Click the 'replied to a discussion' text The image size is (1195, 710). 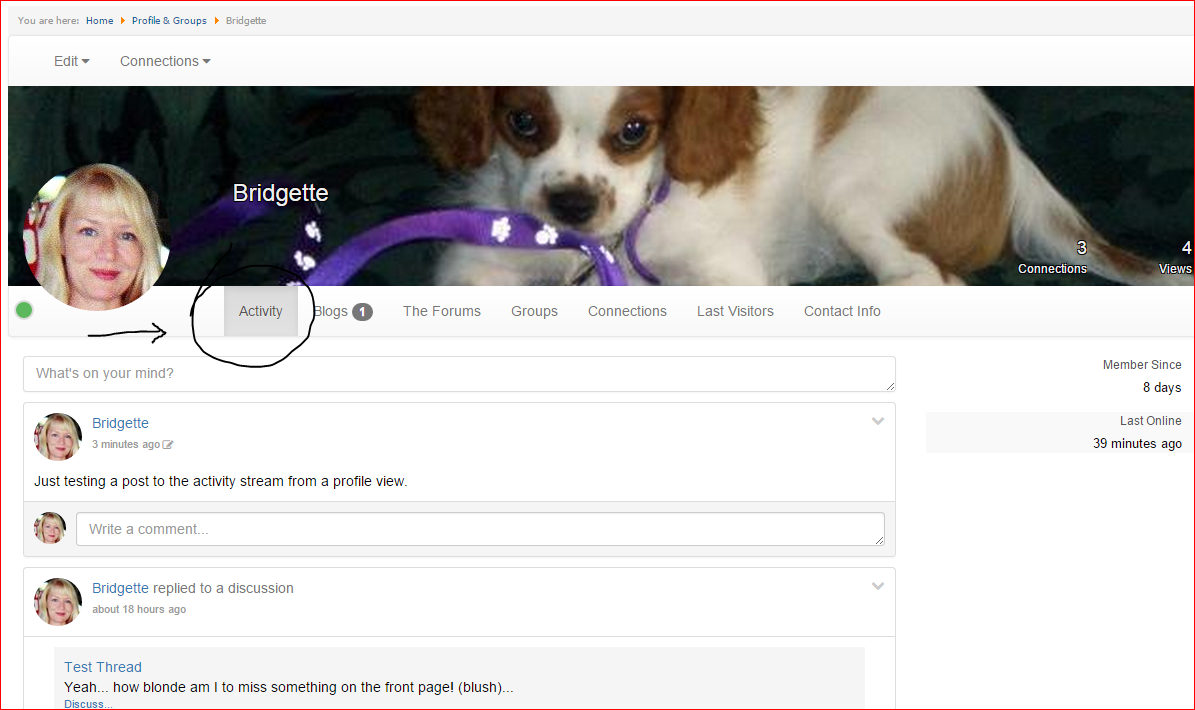[223, 588]
